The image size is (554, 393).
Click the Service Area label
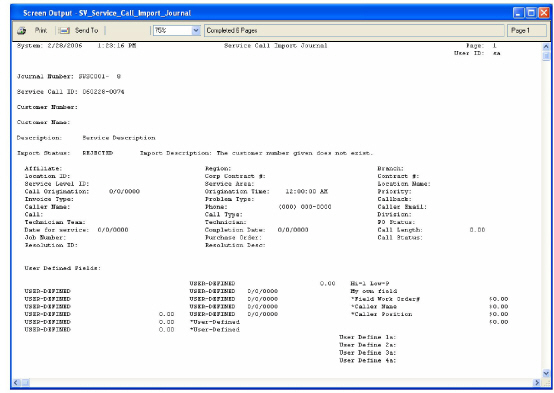[x=229, y=184]
